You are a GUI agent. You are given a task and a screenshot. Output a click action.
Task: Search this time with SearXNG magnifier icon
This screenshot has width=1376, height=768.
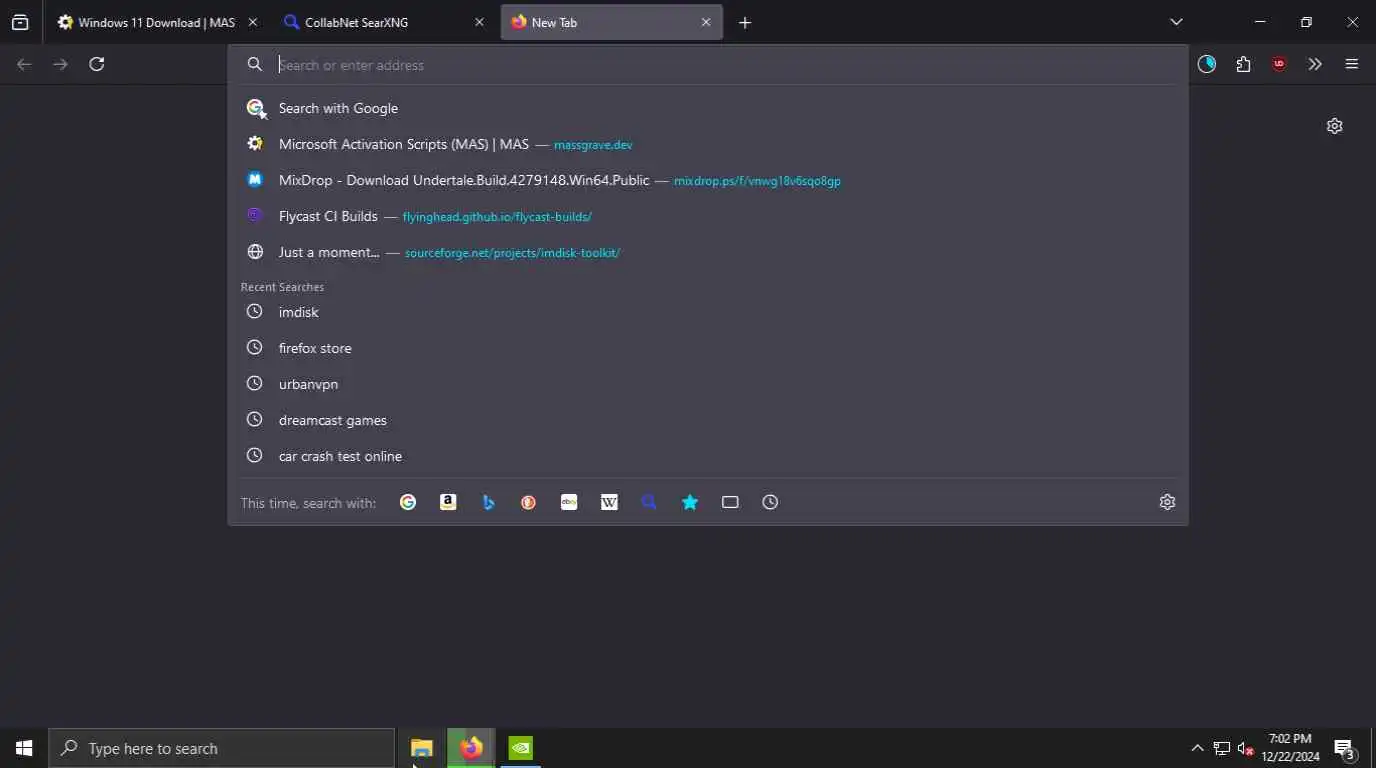coord(649,502)
